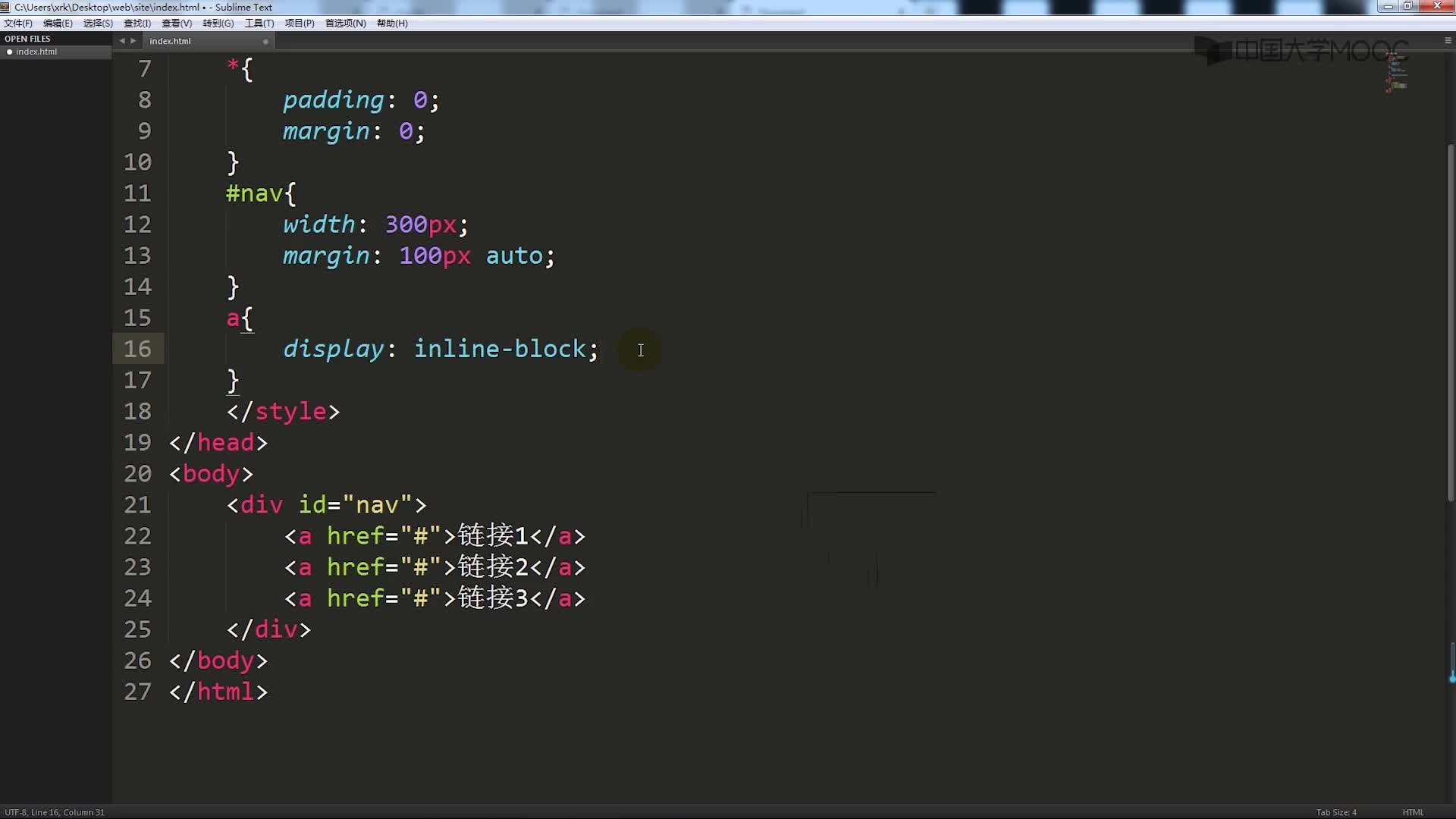1456x819 pixels.
Task: Go to the previous tab with the left arrow
Action: [x=122, y=41]
